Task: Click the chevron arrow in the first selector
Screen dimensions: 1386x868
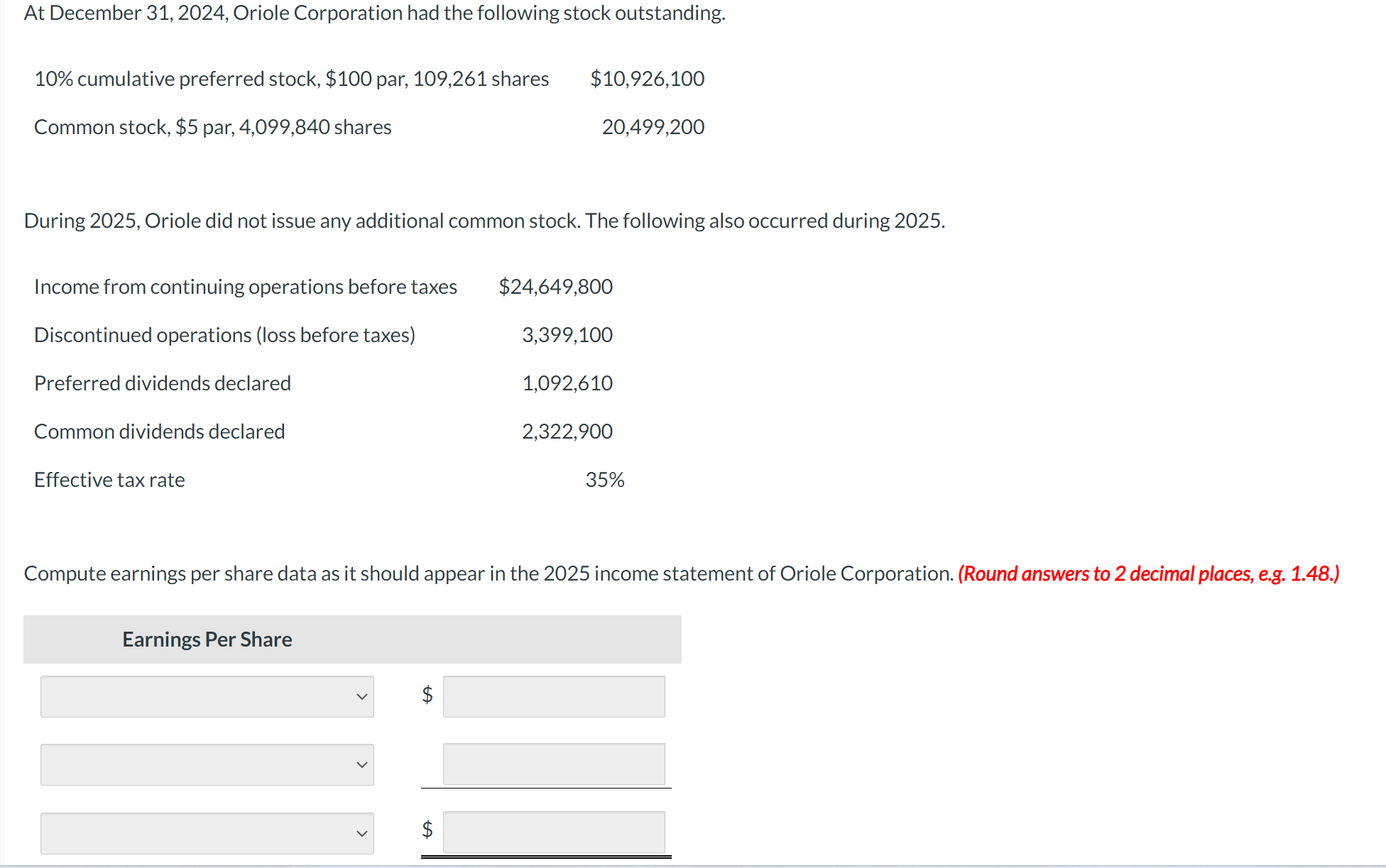Action: tap(361, 696)
